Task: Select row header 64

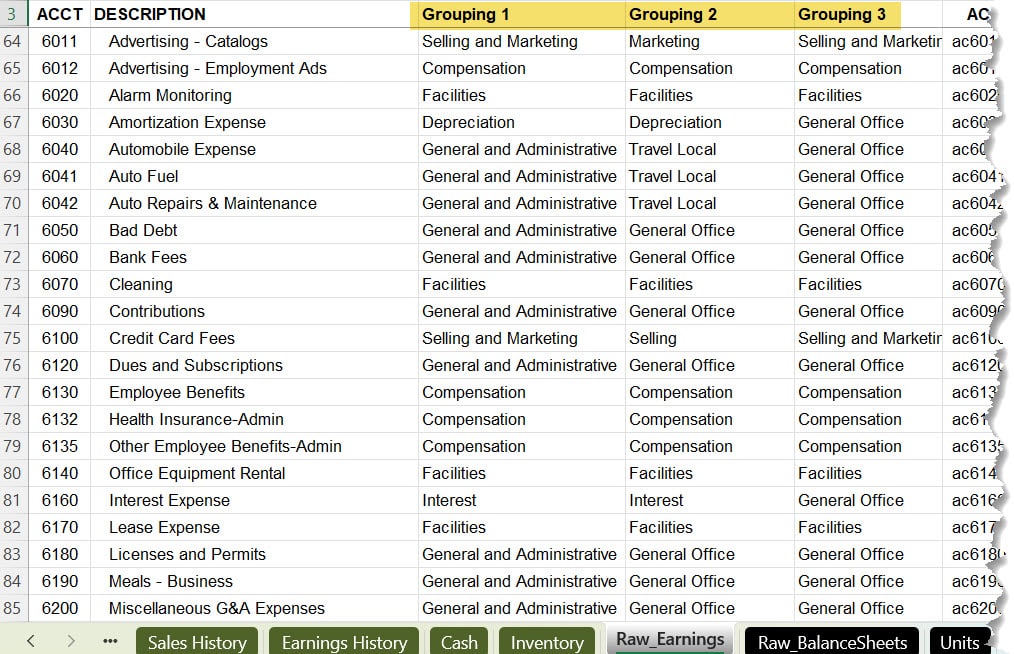Action: click(x=12, y=41)
